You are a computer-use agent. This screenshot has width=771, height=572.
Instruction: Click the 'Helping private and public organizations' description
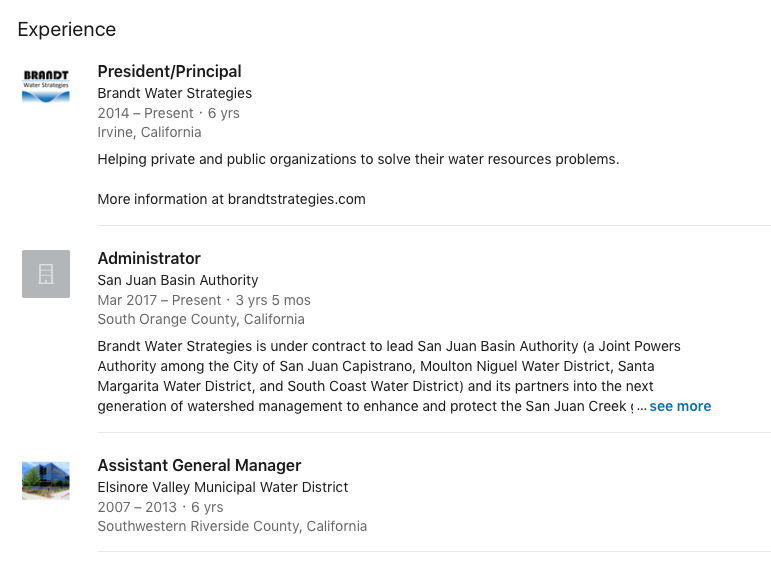coord(358,159)
